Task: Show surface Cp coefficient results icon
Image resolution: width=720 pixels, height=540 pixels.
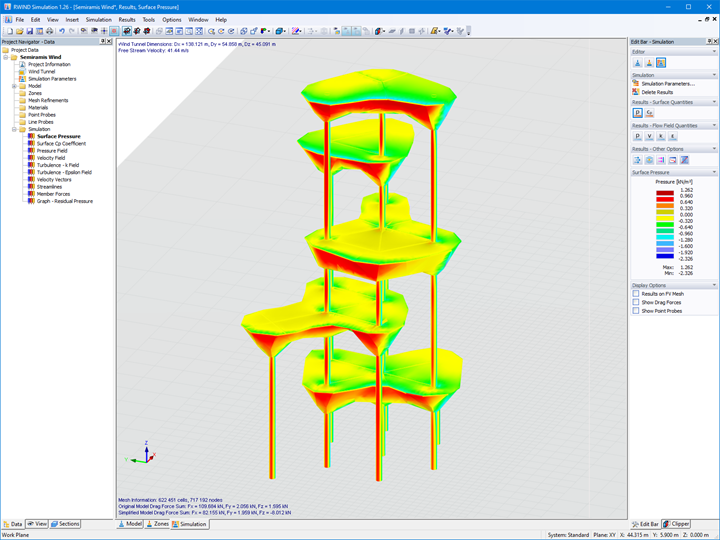Action: pos(649,113)
